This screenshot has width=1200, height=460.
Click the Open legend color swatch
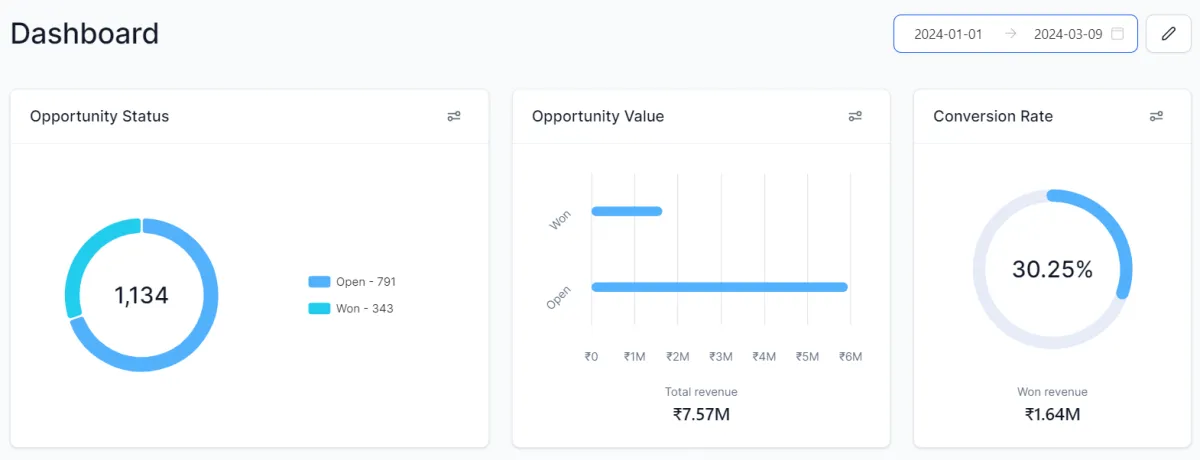[319, 282]
